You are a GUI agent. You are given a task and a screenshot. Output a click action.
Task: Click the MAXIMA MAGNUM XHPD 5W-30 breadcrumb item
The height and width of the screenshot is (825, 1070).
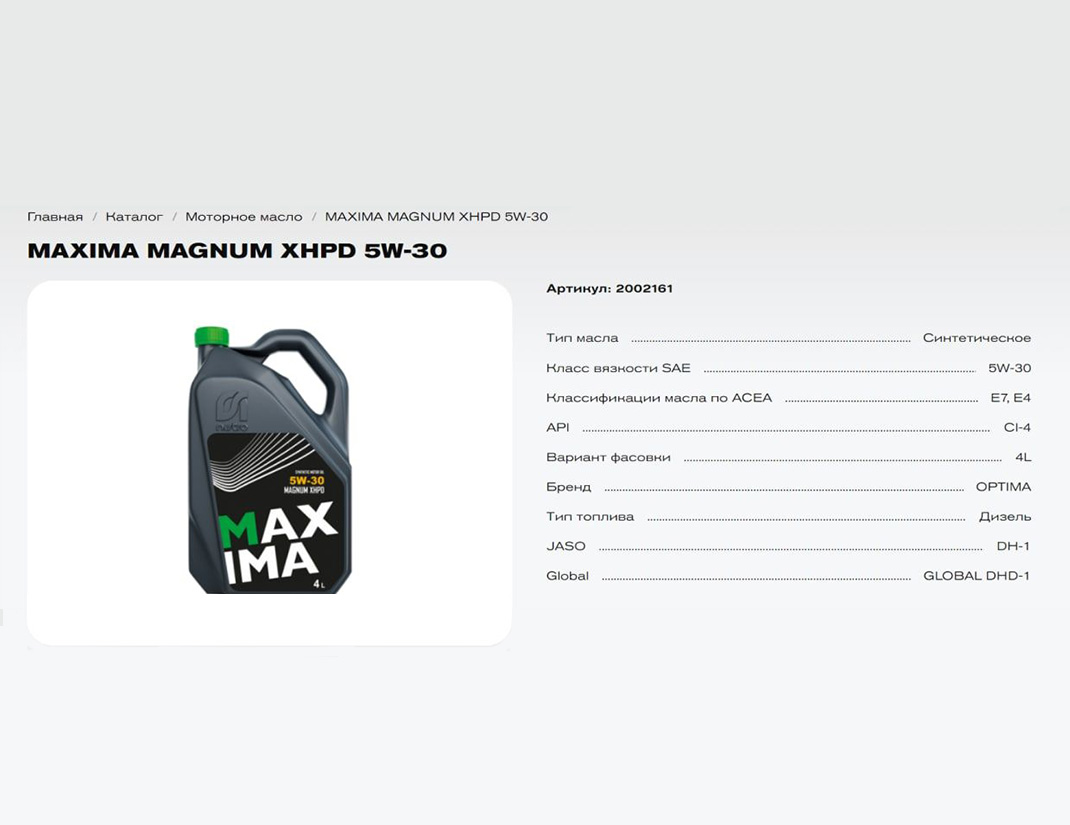(x=436, y=217)
